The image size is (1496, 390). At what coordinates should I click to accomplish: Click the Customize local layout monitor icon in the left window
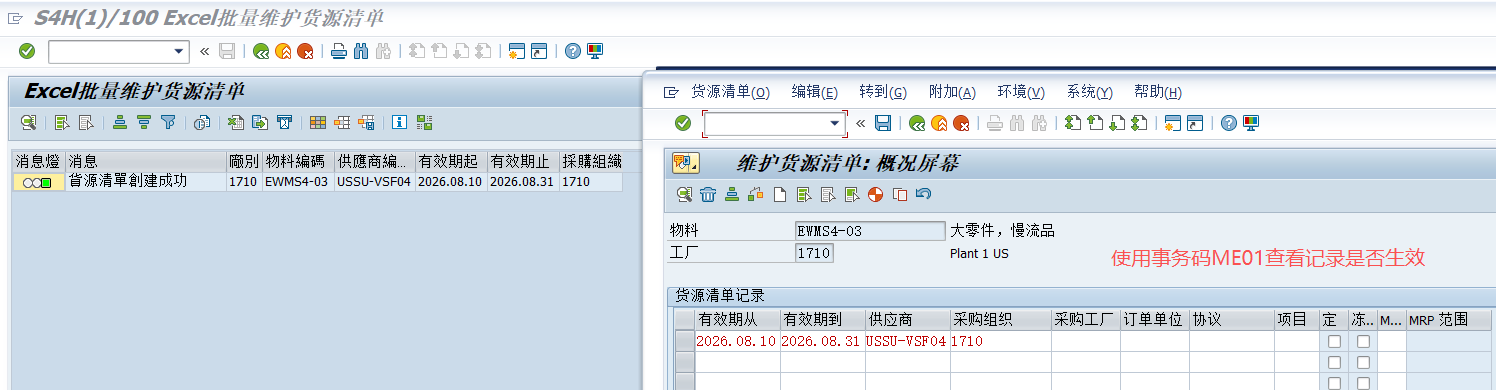594,51
